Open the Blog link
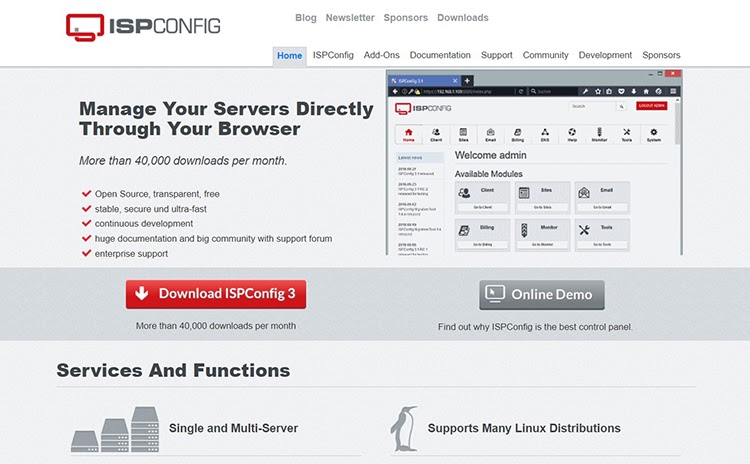The height and width of the screenshot is (464, 750). point(306,18)
